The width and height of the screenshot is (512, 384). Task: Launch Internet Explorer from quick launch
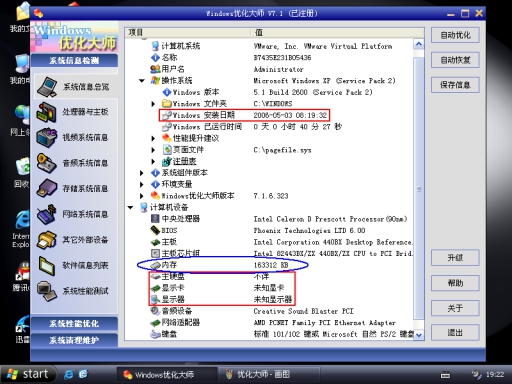pos(69,374)
